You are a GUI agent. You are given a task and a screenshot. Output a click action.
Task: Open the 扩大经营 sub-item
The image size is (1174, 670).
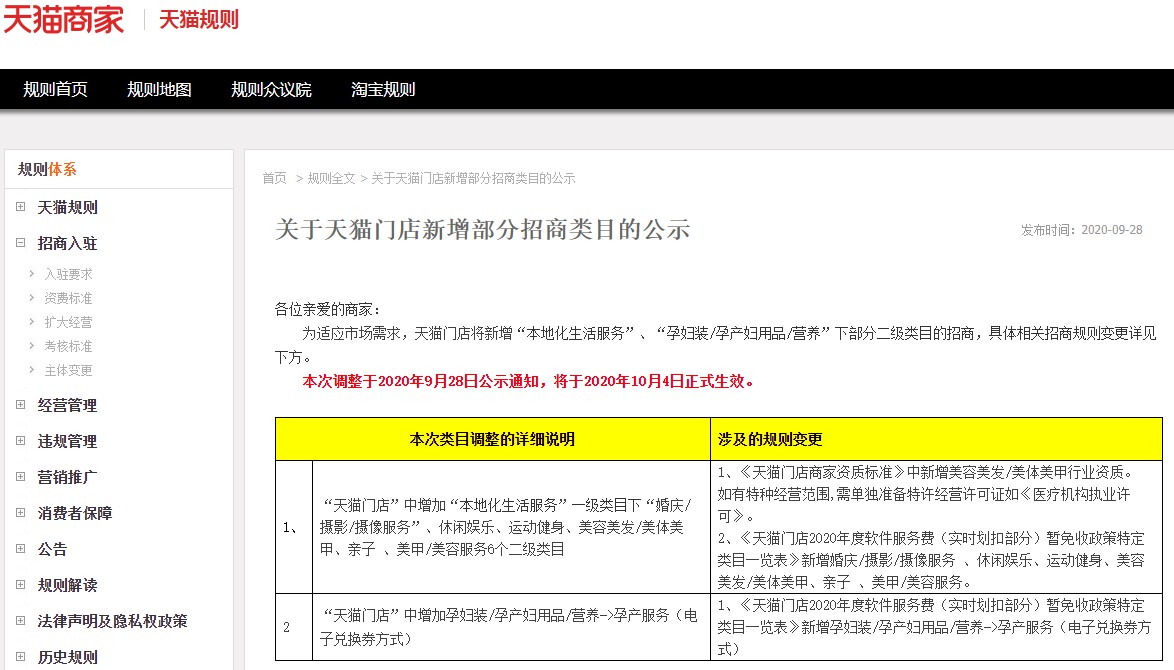tap(68, 323)
